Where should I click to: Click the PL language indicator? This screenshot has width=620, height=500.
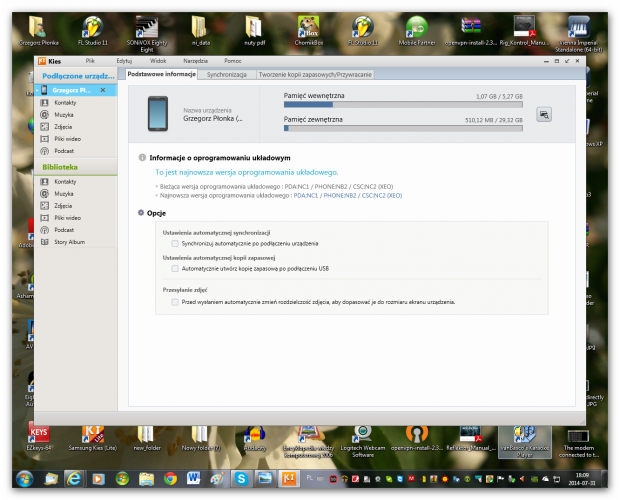tap(310, 478)
